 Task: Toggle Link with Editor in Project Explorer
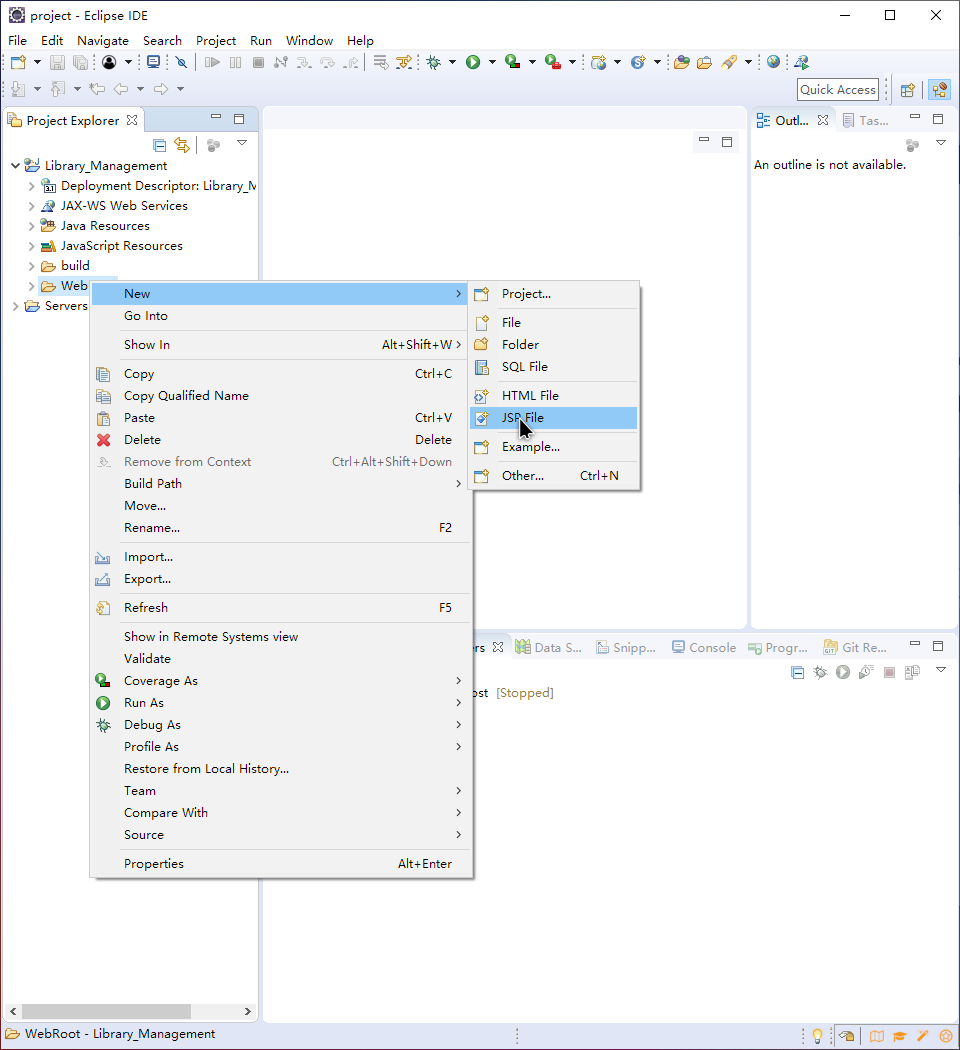181,145
